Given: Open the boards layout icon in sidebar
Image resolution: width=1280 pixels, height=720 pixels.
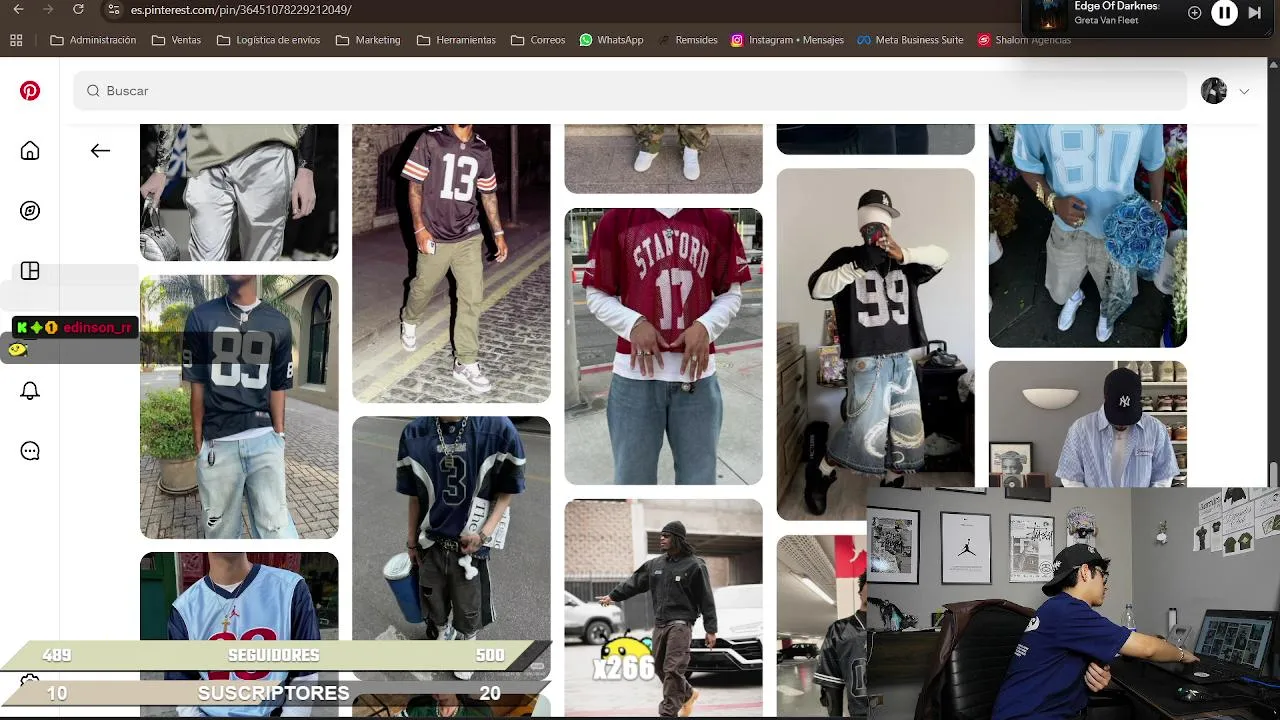Looking at the screenshot, I should click(30, 271).
